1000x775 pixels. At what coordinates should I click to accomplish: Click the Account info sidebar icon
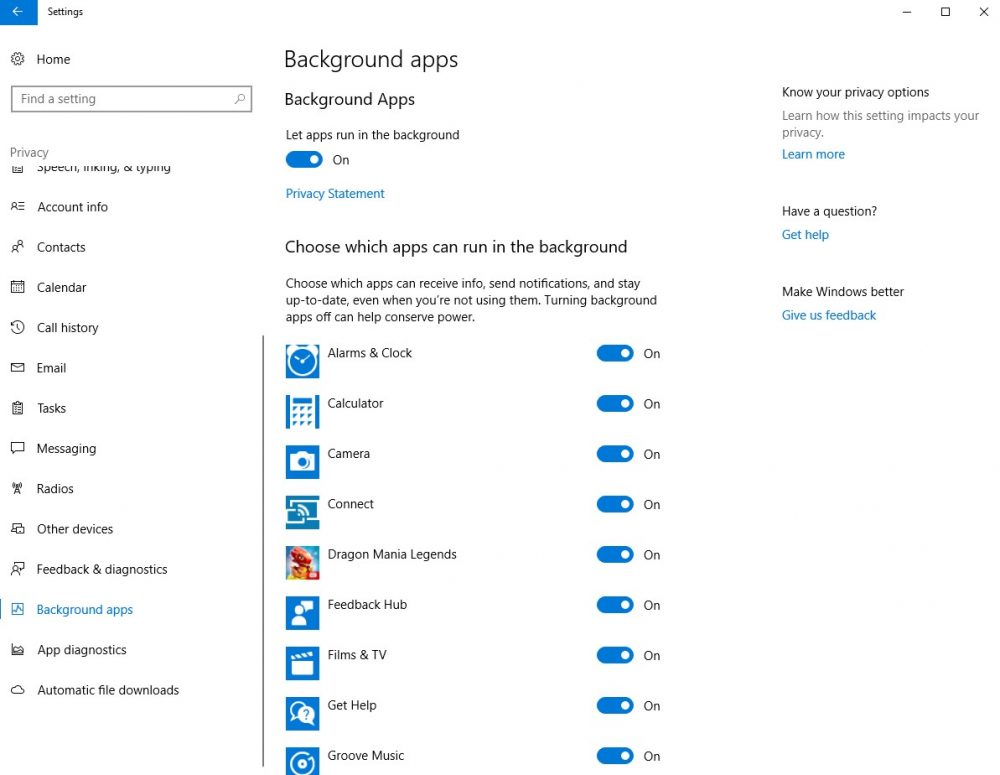18,207
